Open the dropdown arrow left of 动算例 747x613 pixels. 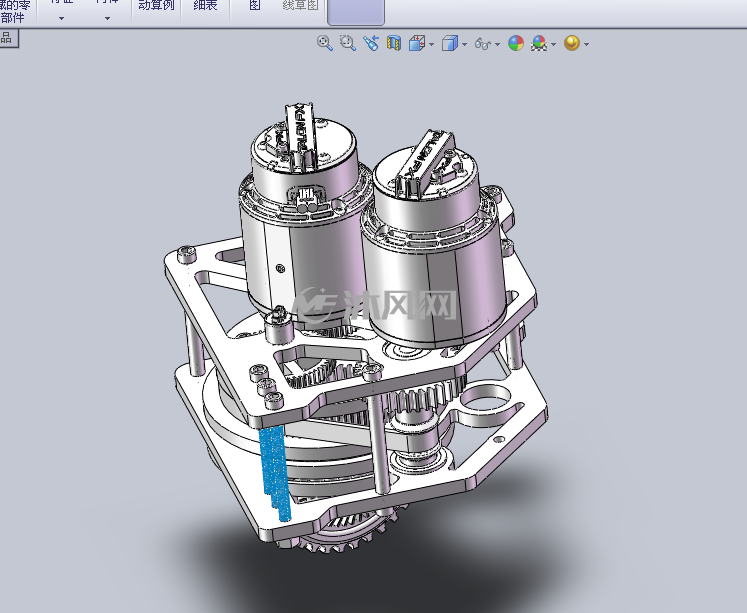click(107, 19)
